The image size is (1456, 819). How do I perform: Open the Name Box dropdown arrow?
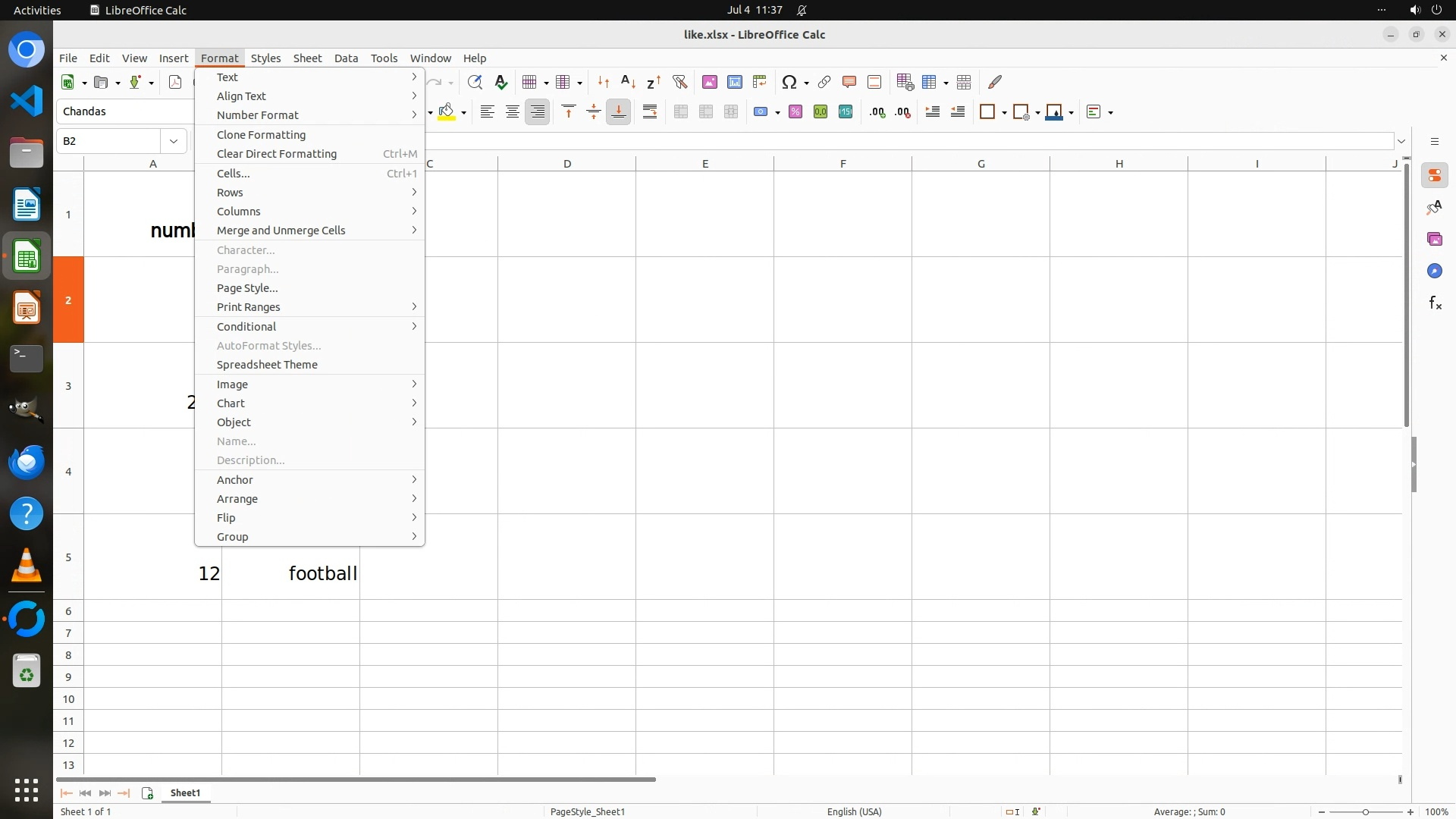click(174, 141)
